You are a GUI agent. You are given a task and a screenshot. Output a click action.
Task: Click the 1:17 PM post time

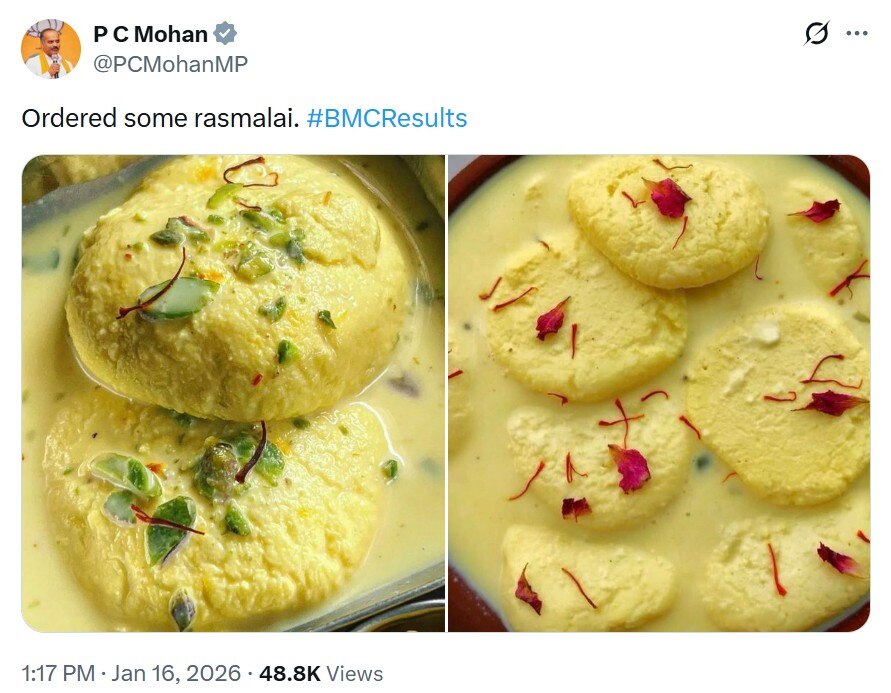[x=57, y=674]
